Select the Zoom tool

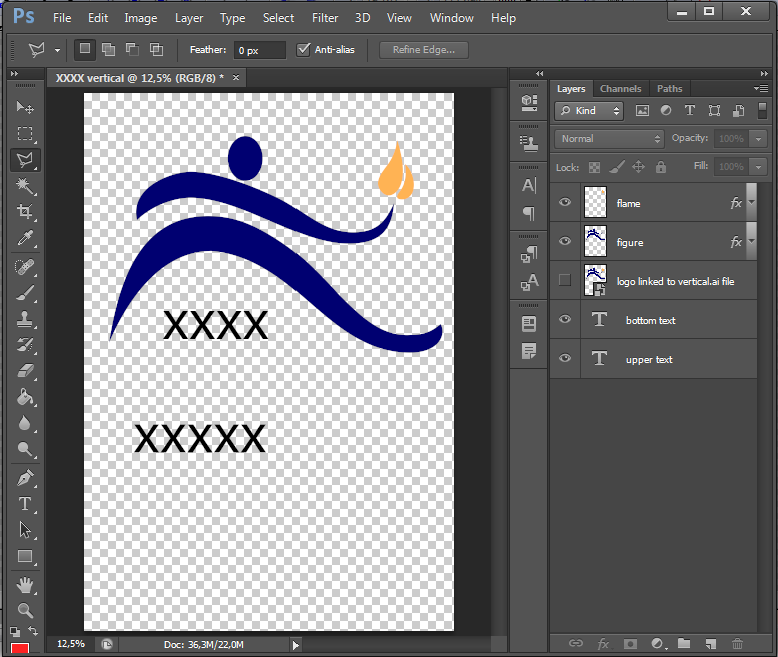25,610
